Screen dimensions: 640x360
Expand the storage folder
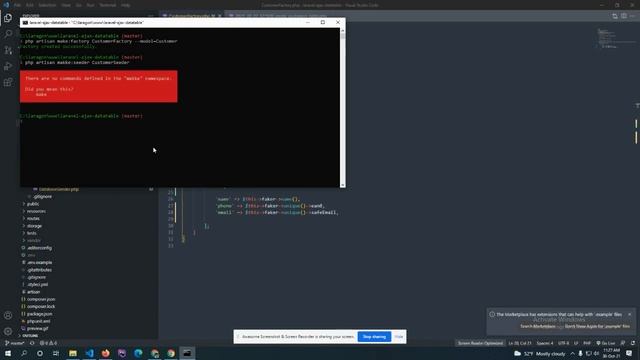tap(34, 226)
